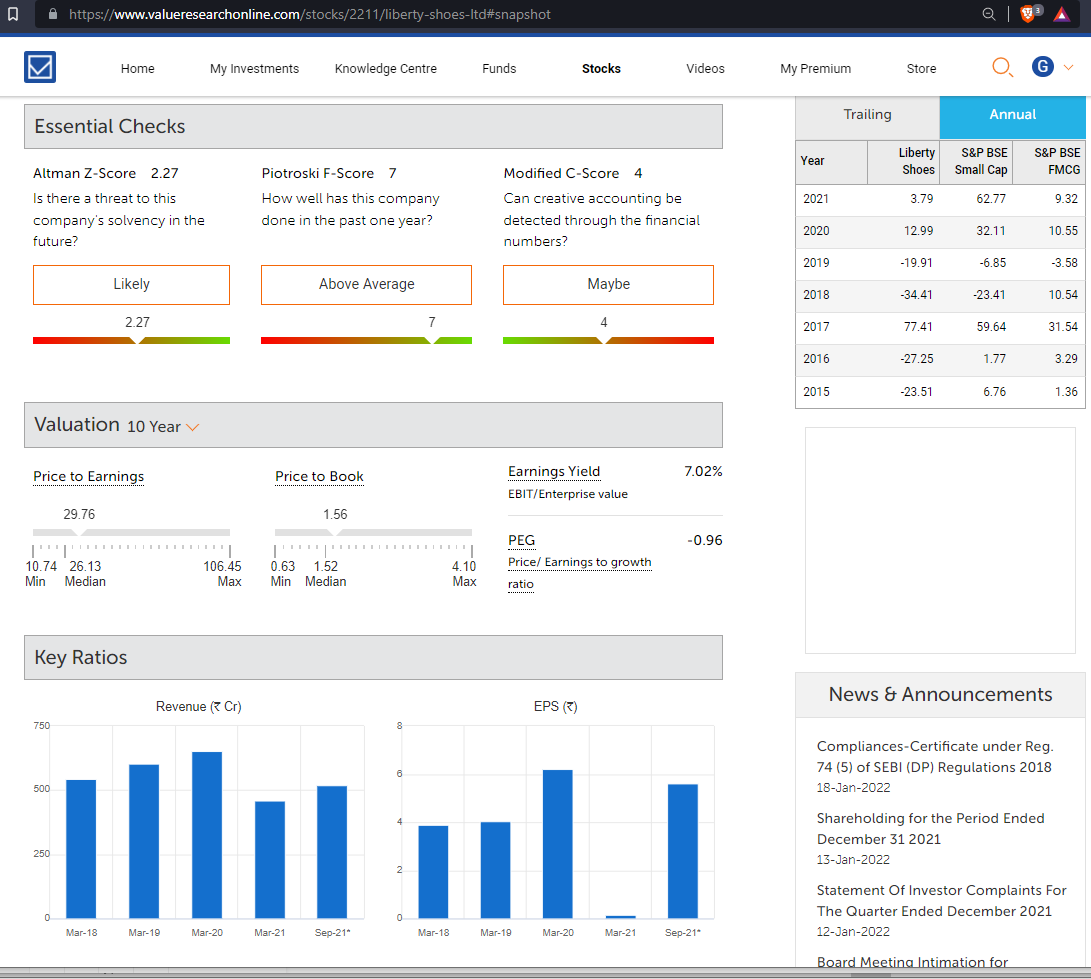Viewport: 1091px width, 979px height.
Task: Click the 2021 Liberty Shoes value 3.79
Action: 921,199
